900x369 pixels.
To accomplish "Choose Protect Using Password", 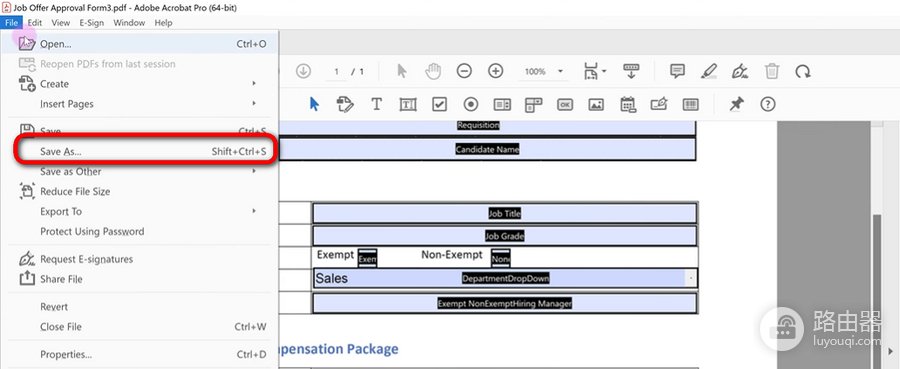I will coord(139,231).
